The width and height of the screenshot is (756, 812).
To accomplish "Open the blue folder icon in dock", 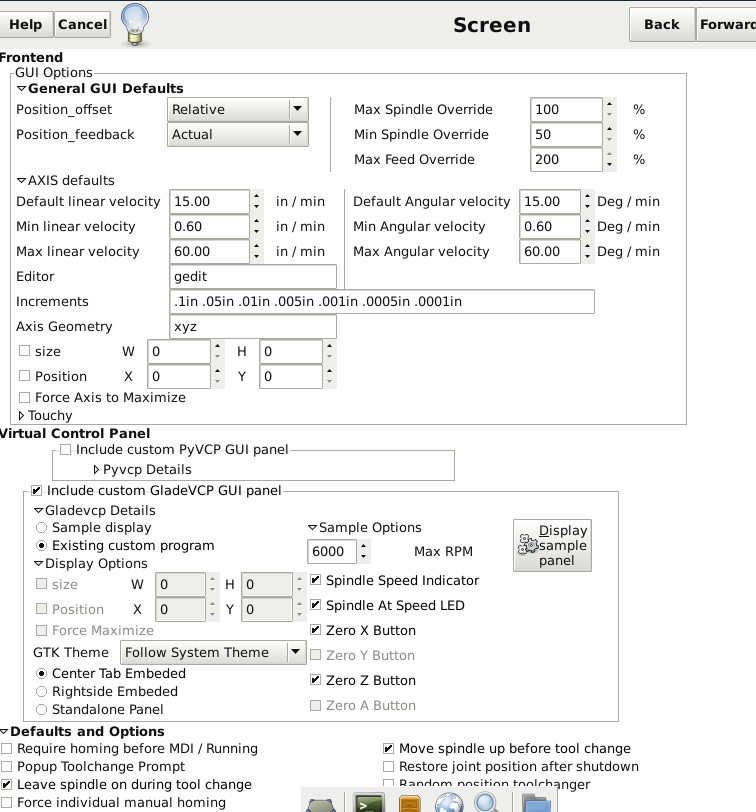I will point(536,804).
